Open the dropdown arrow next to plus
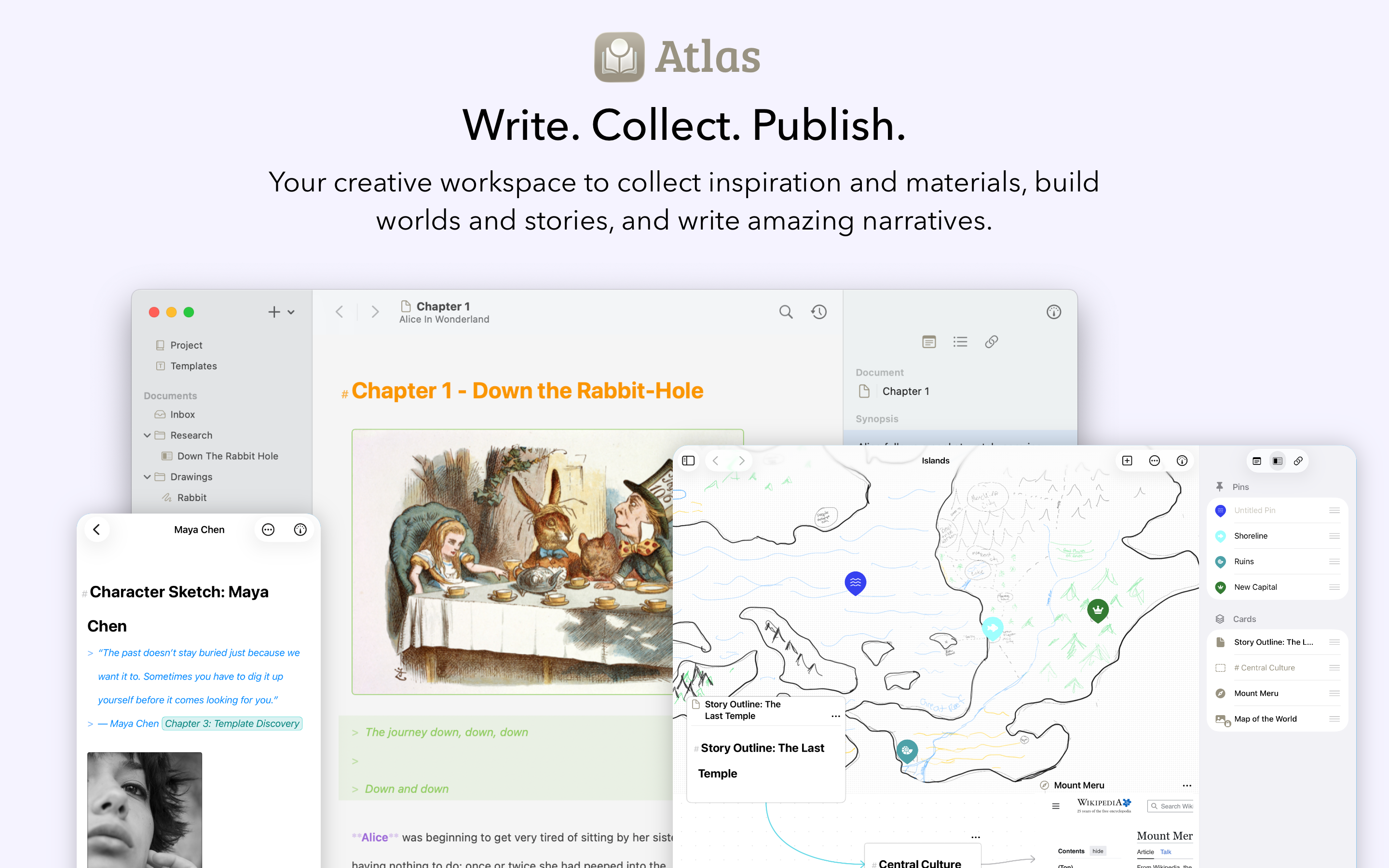This screenshot has width=1389, height=868. (x=292, y=312)
